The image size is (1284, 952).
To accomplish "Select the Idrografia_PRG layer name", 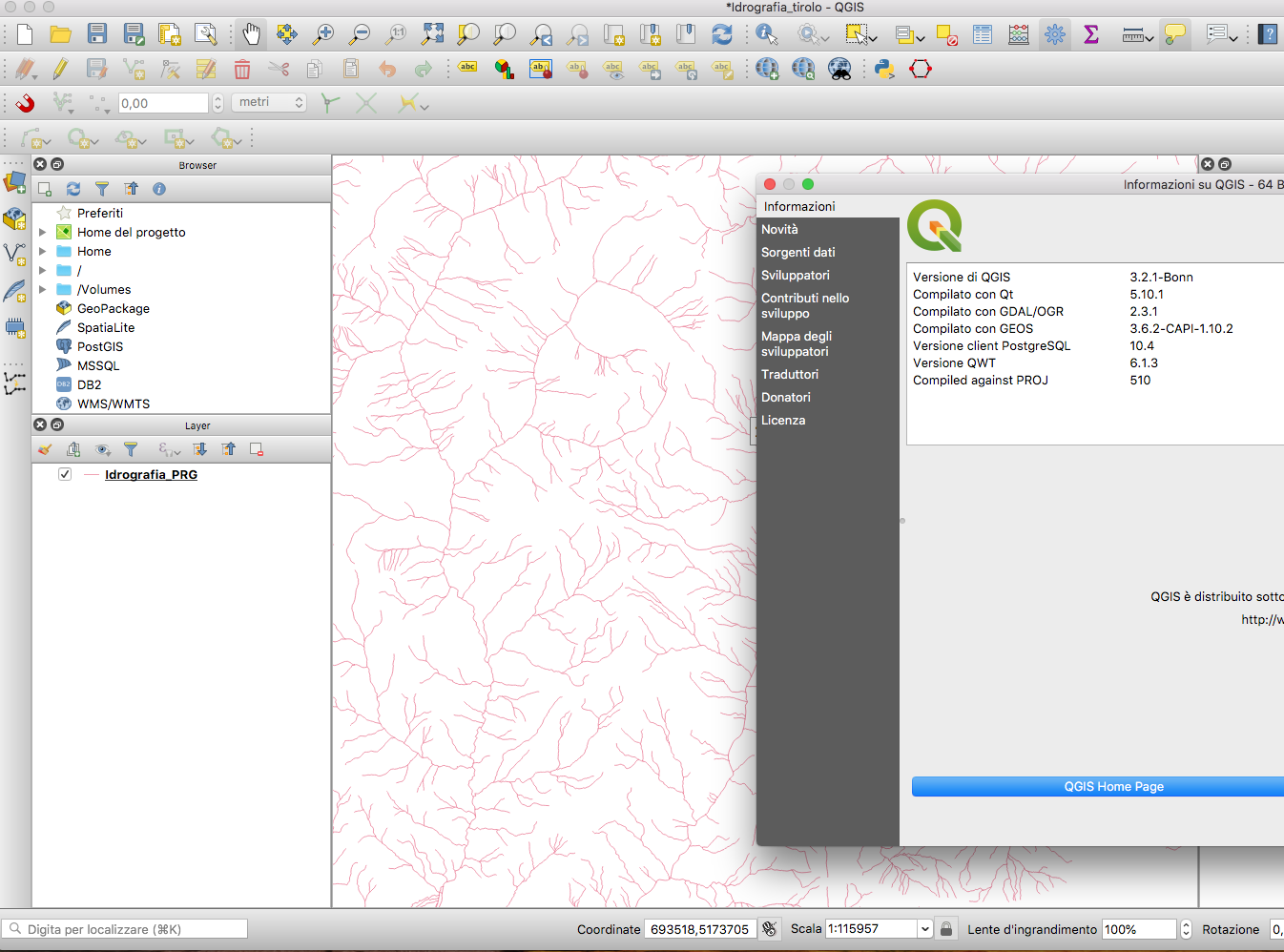I will point(151,474).
